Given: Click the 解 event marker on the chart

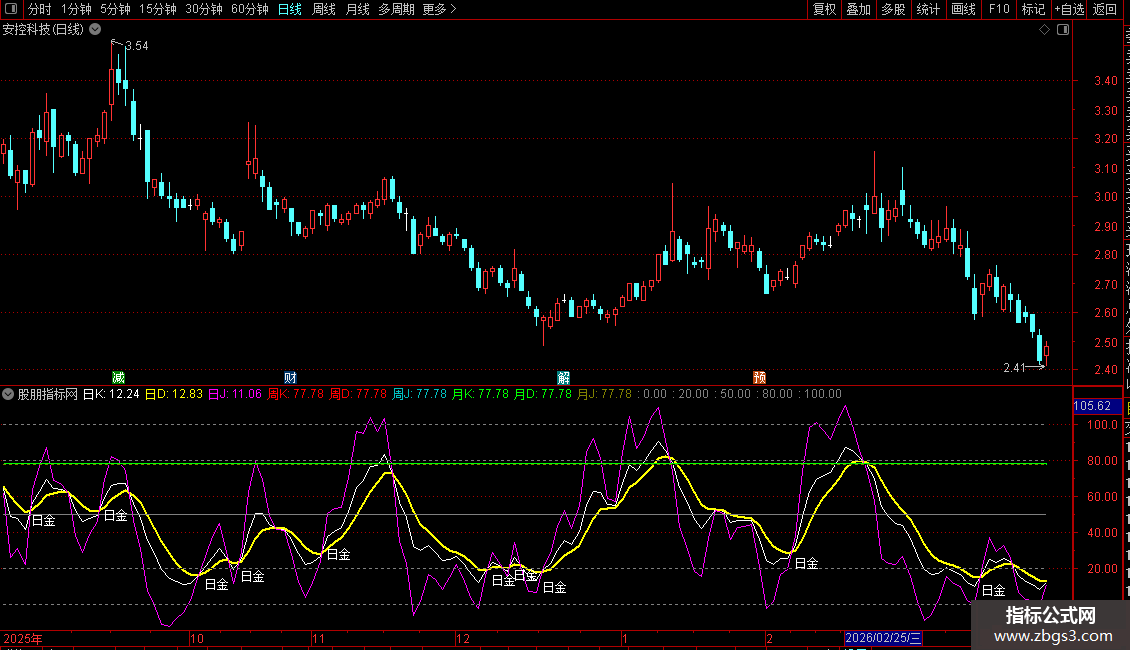Looking at the screenshot, I should [564, 377].
